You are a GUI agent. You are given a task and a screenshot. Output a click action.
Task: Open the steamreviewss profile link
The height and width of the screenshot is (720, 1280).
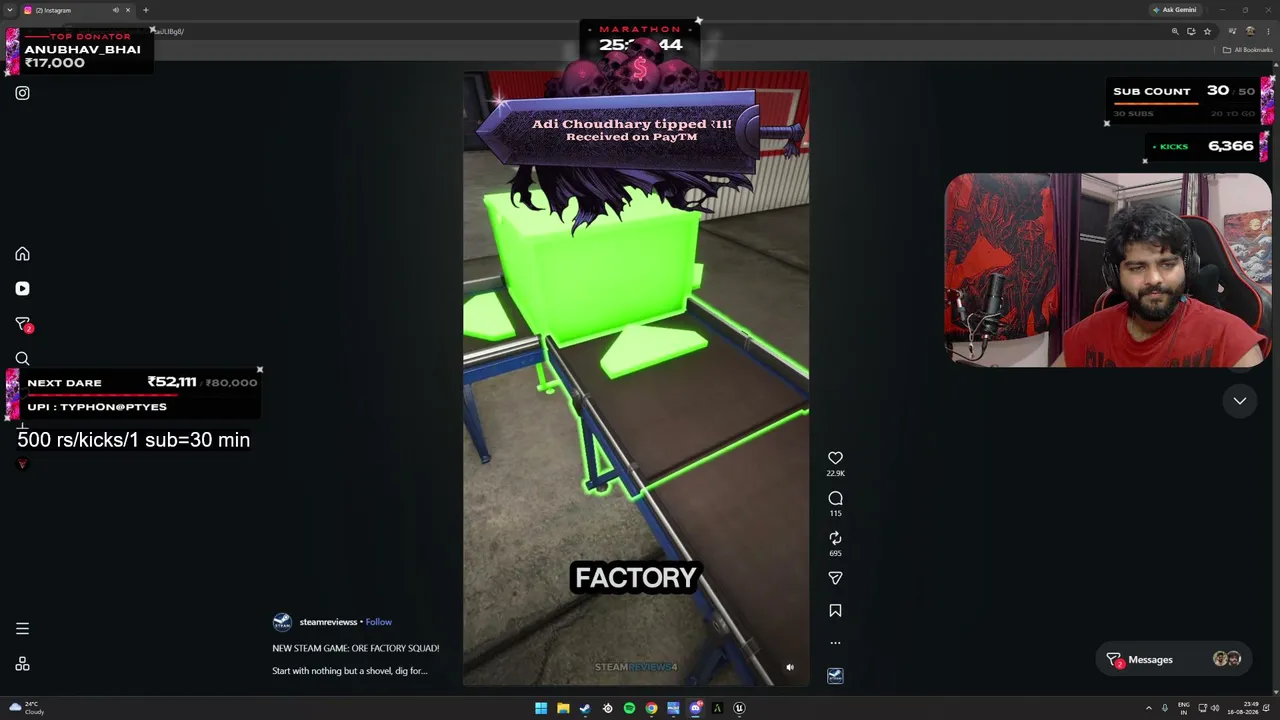(x=328, y=622)
